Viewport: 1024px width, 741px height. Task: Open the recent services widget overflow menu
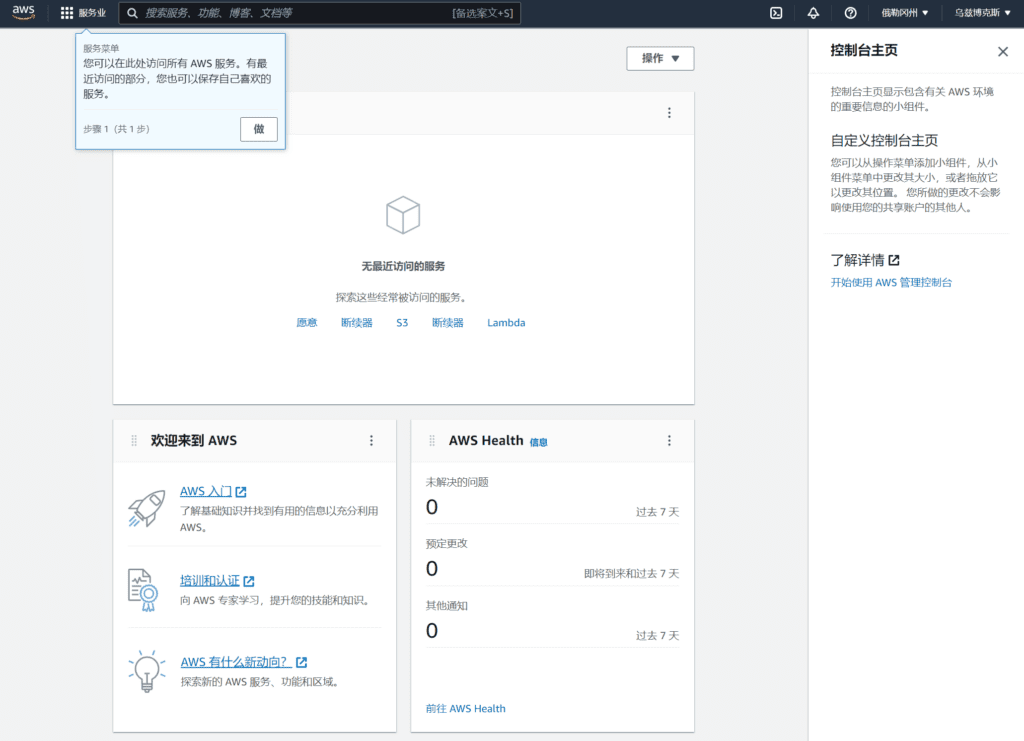click(x=669, y=113)
